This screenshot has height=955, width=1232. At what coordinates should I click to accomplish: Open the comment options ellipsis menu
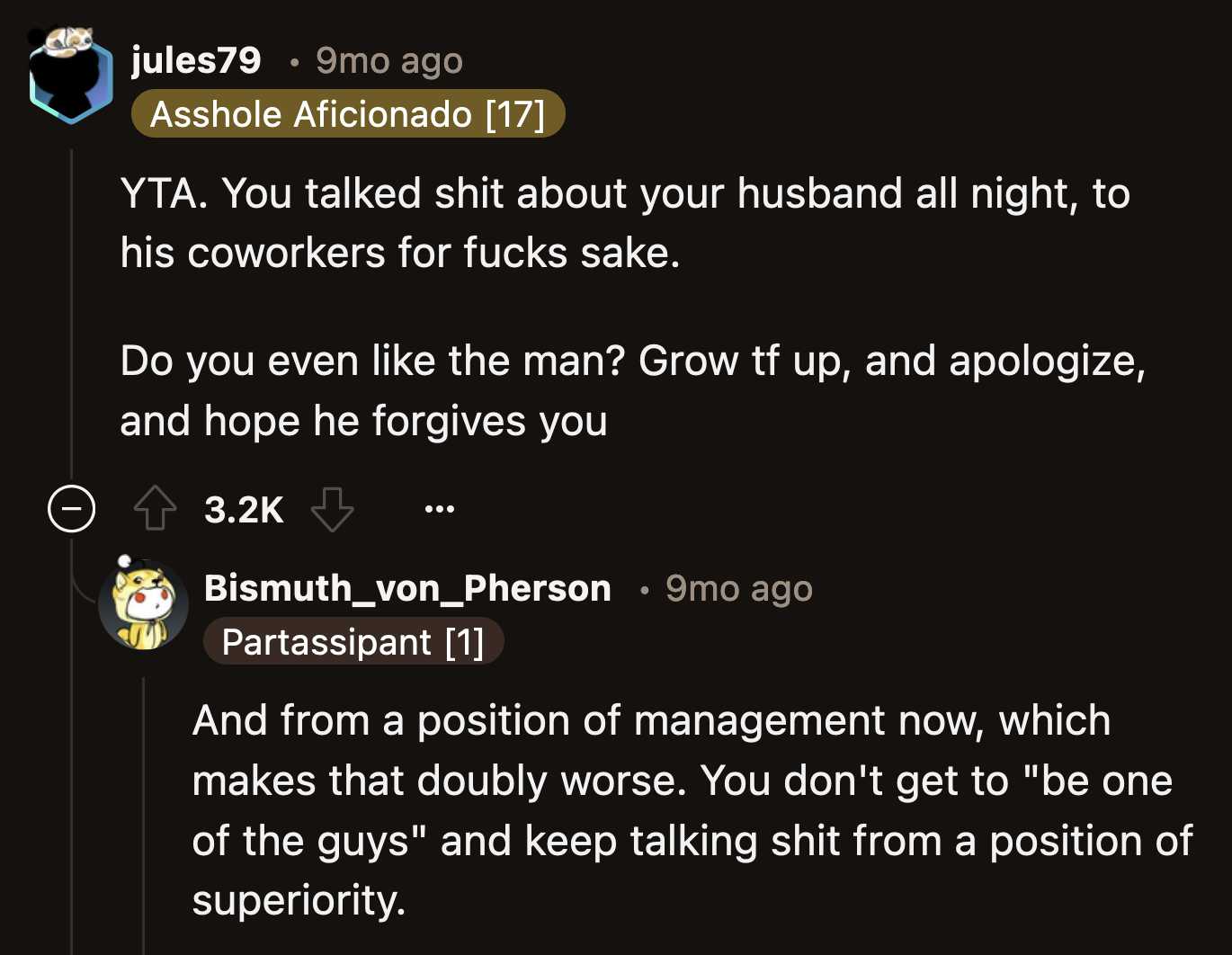[x=440, y=508]
